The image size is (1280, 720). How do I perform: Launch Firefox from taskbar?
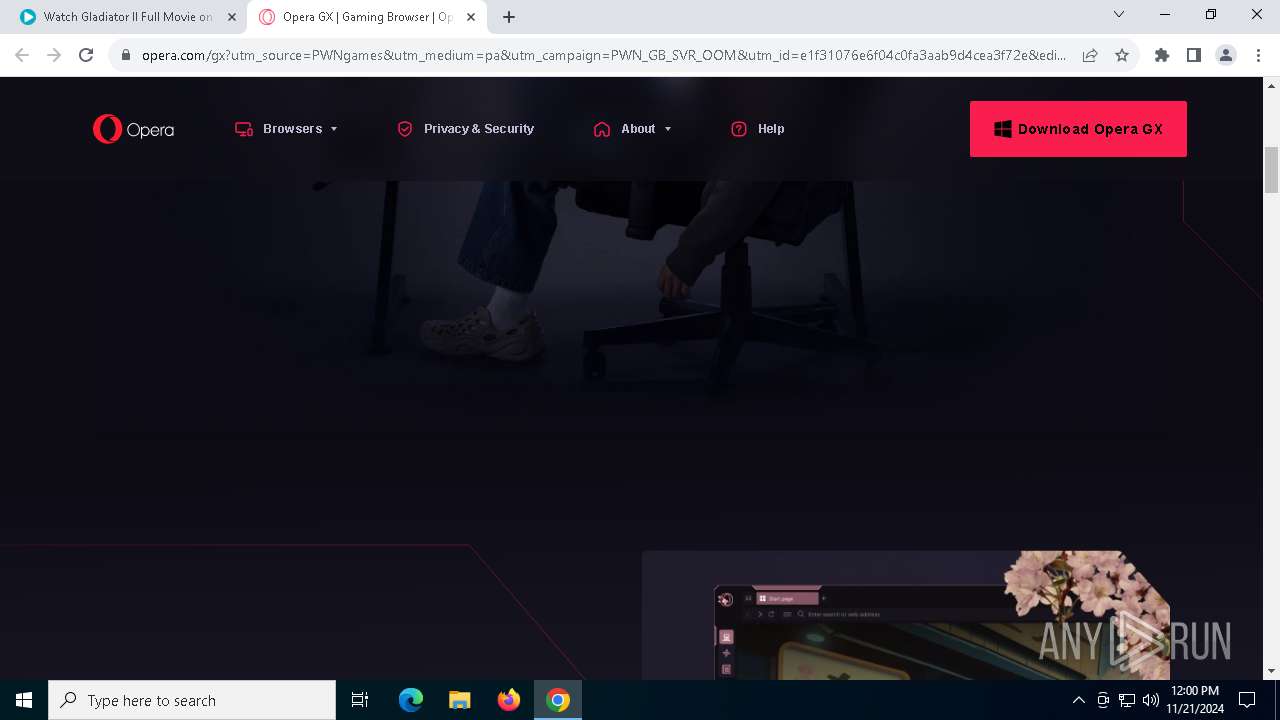click(x=509, y=700)
